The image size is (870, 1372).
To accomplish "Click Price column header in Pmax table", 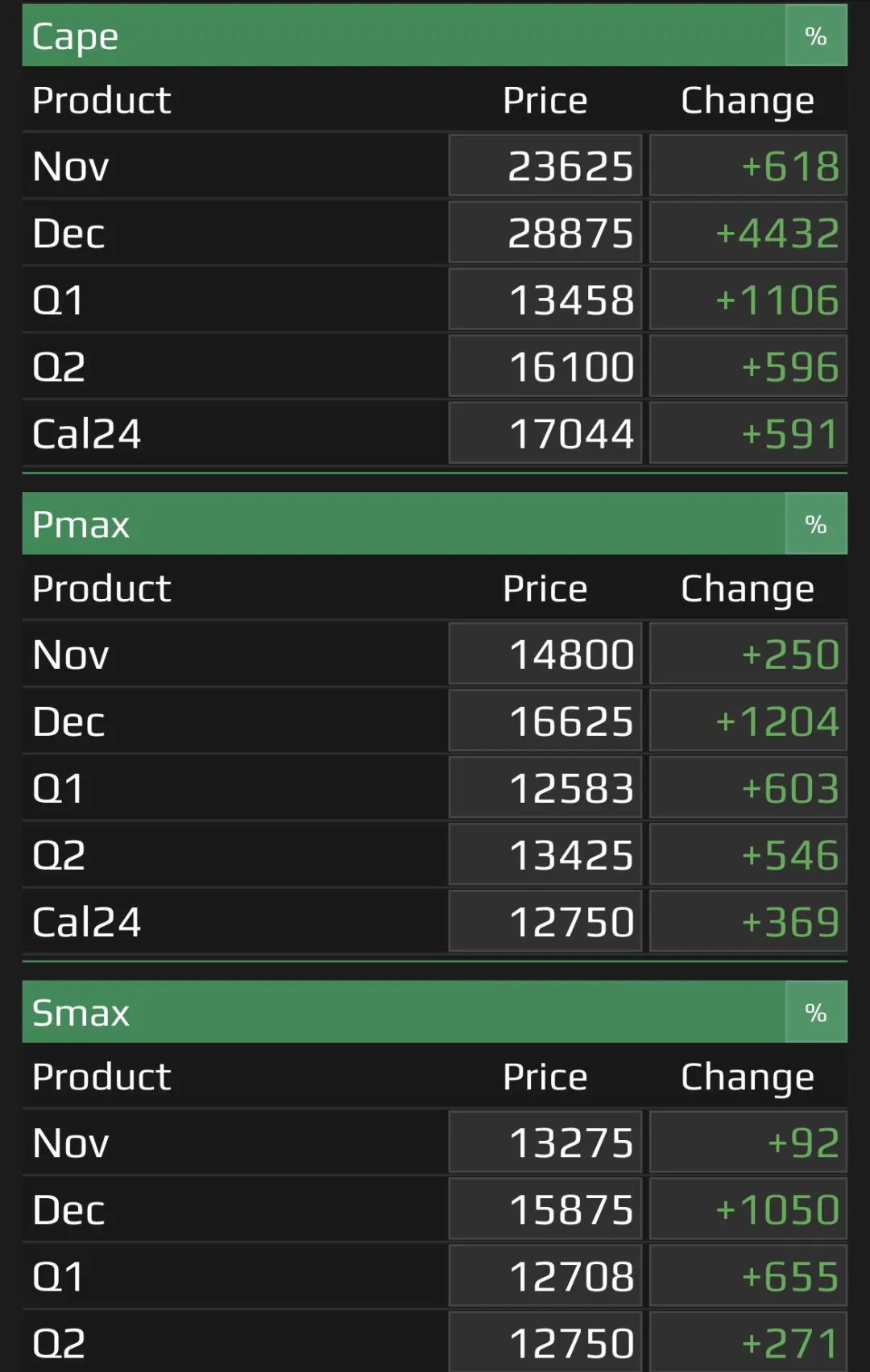I will point(545,589).
